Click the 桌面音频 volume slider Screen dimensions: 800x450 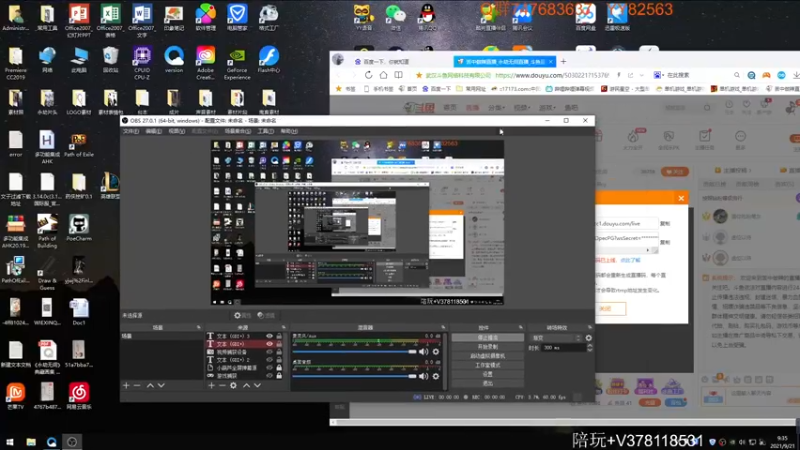coord(355,376)
